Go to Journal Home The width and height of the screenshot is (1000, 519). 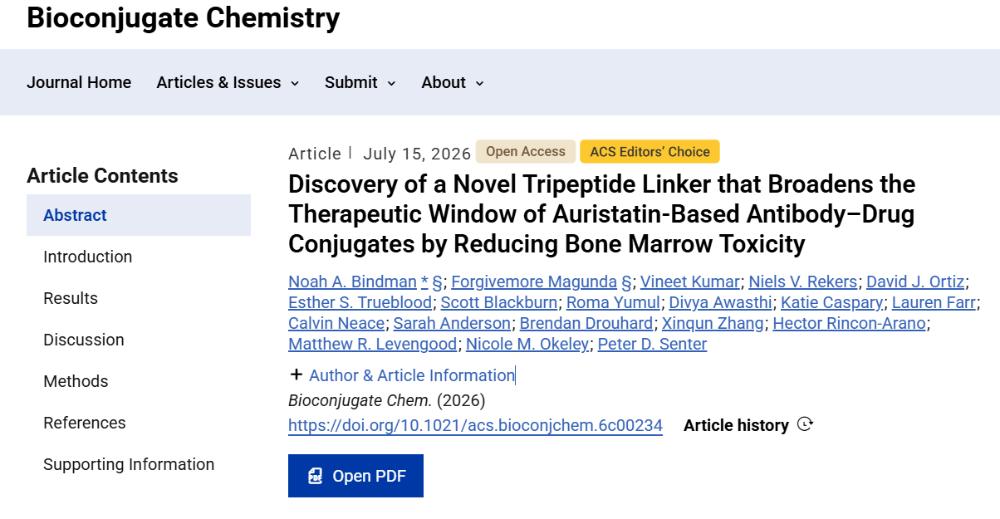coord(78,82)
